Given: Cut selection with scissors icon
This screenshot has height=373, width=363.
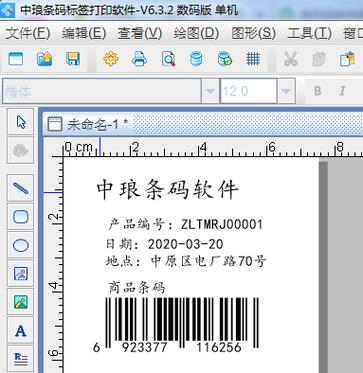Looking at the screenshot, I should click(x=291, y=59).
